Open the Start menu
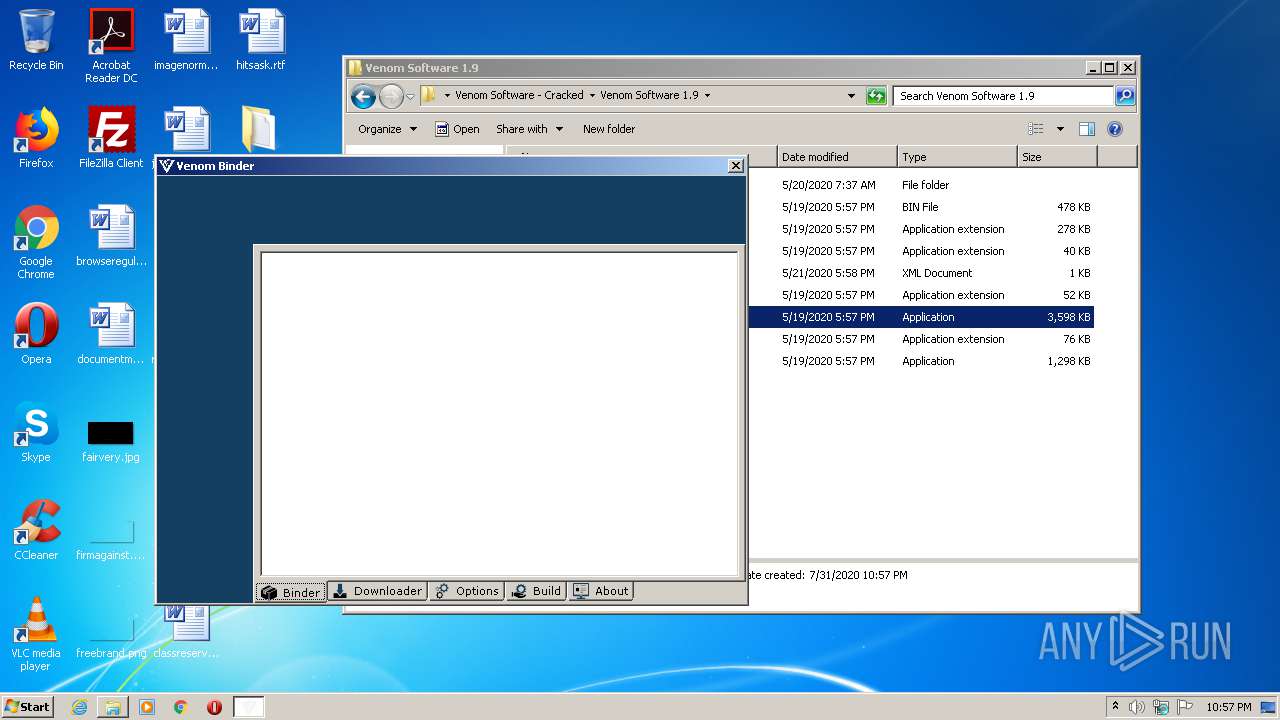 28,706
